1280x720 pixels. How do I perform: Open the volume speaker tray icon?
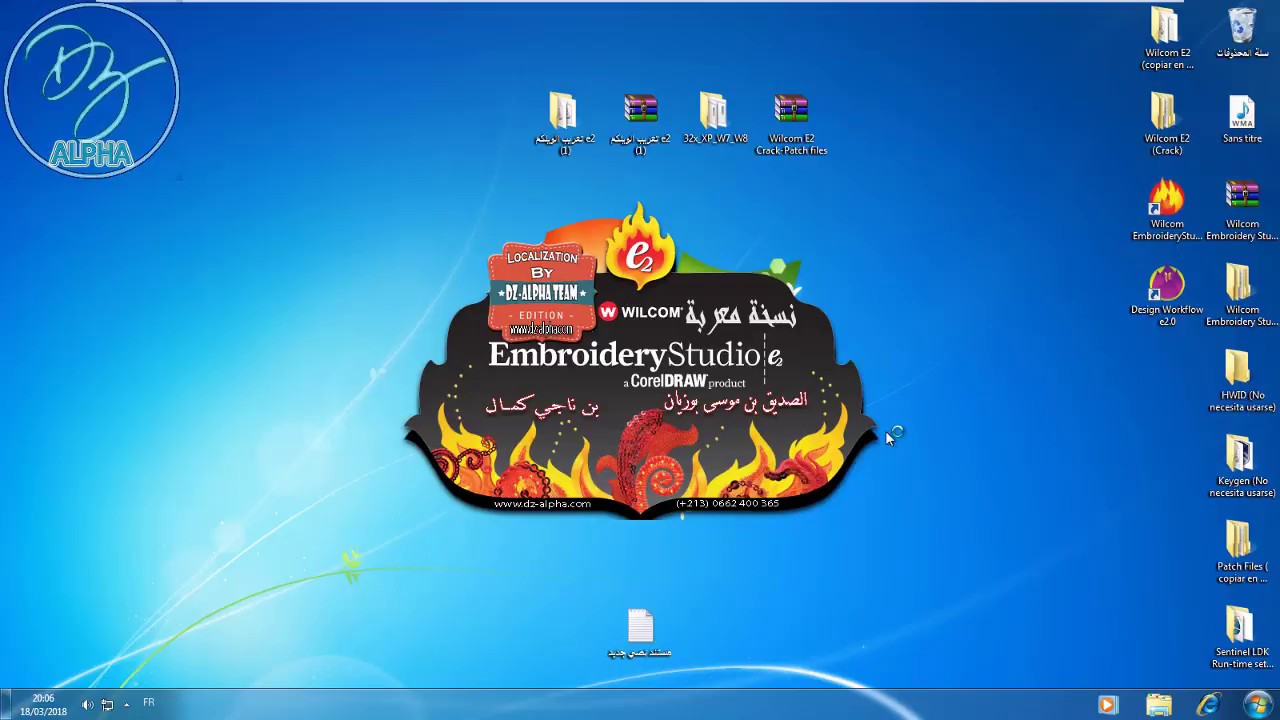pyautogui.click(x=88, y=705)
